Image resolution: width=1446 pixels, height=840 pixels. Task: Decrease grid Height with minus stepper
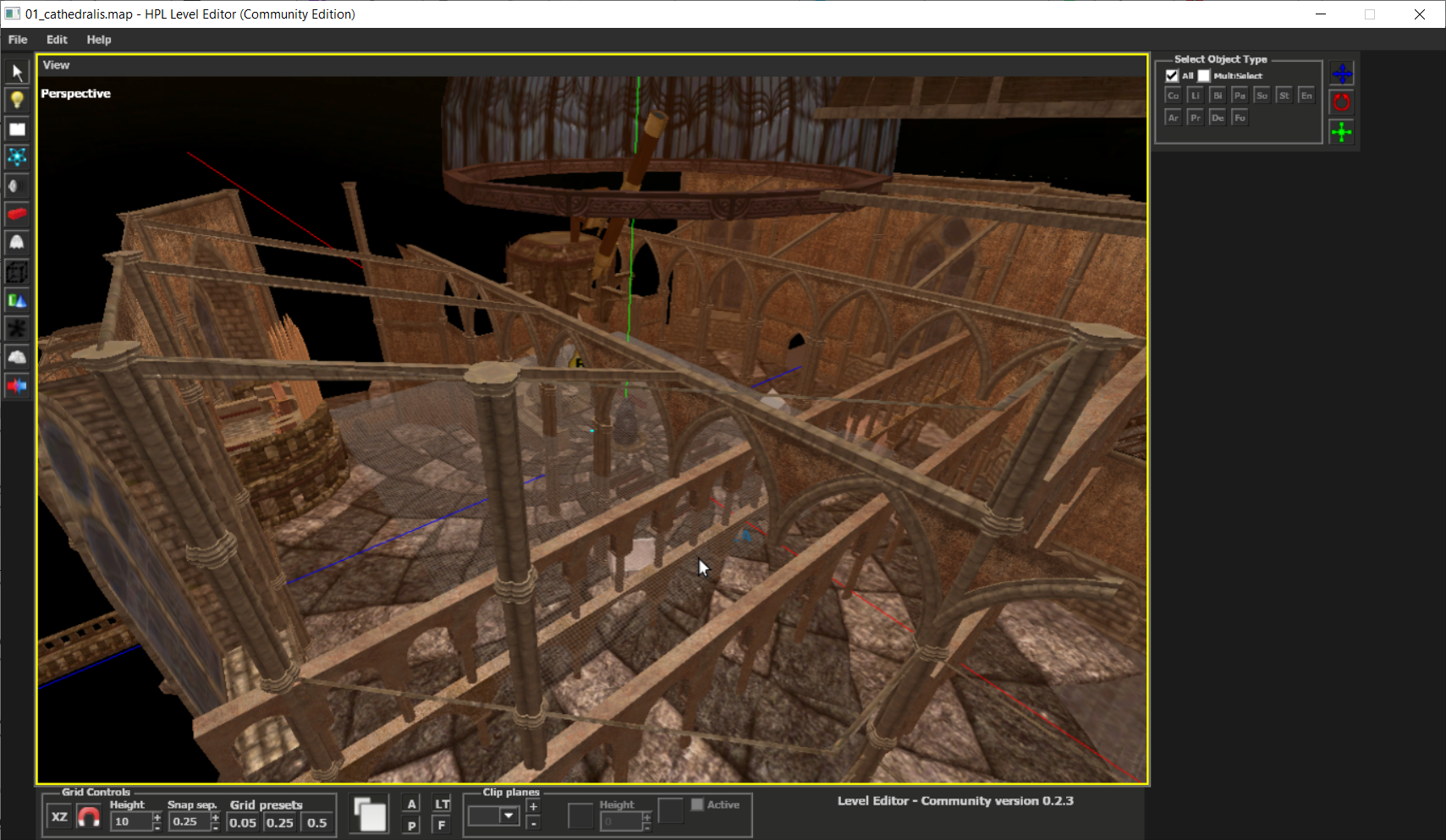tap(157, 826)
